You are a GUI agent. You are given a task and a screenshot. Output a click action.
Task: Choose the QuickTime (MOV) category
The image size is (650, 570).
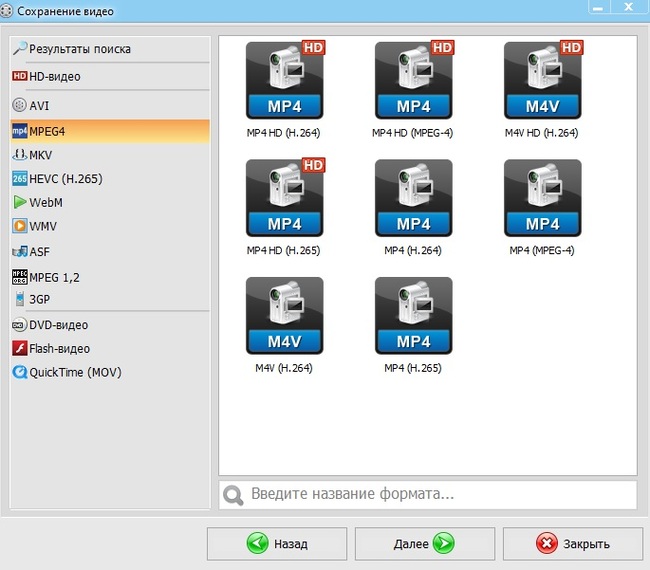[x=110, y=372]
